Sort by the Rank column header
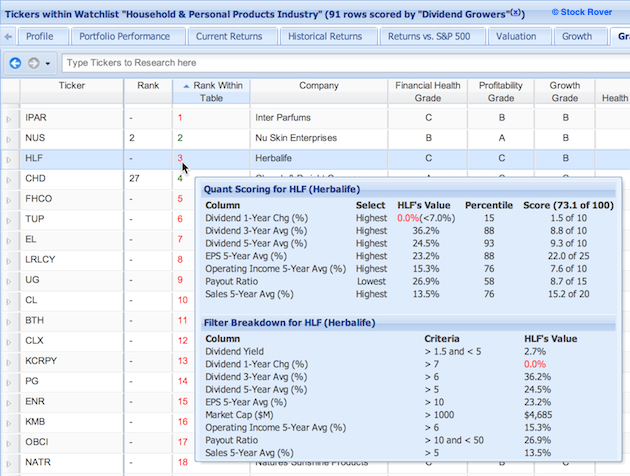The height and width of the screenshot is (476, 630). click(x=148, y=92)
